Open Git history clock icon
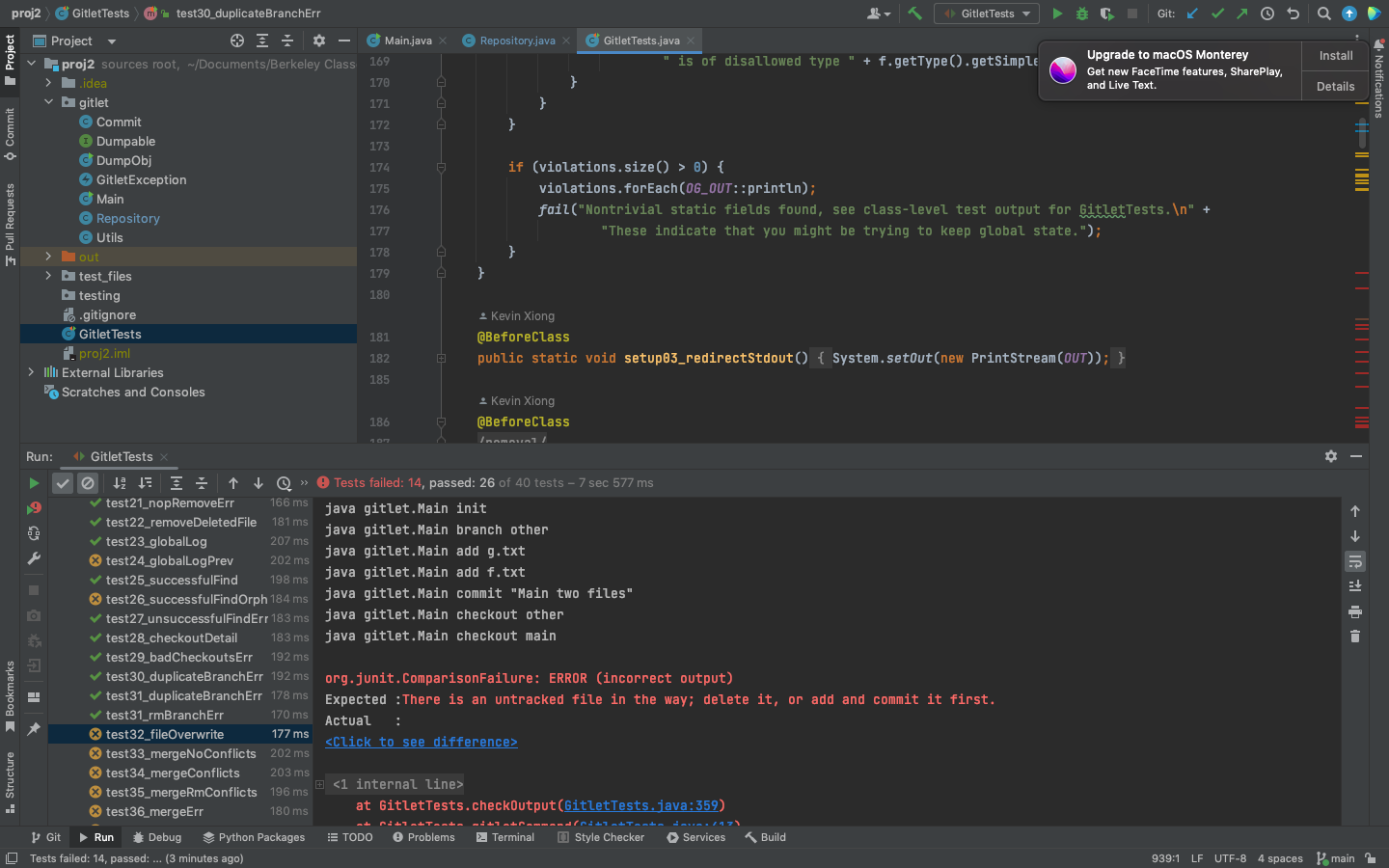 point(1267,14)
